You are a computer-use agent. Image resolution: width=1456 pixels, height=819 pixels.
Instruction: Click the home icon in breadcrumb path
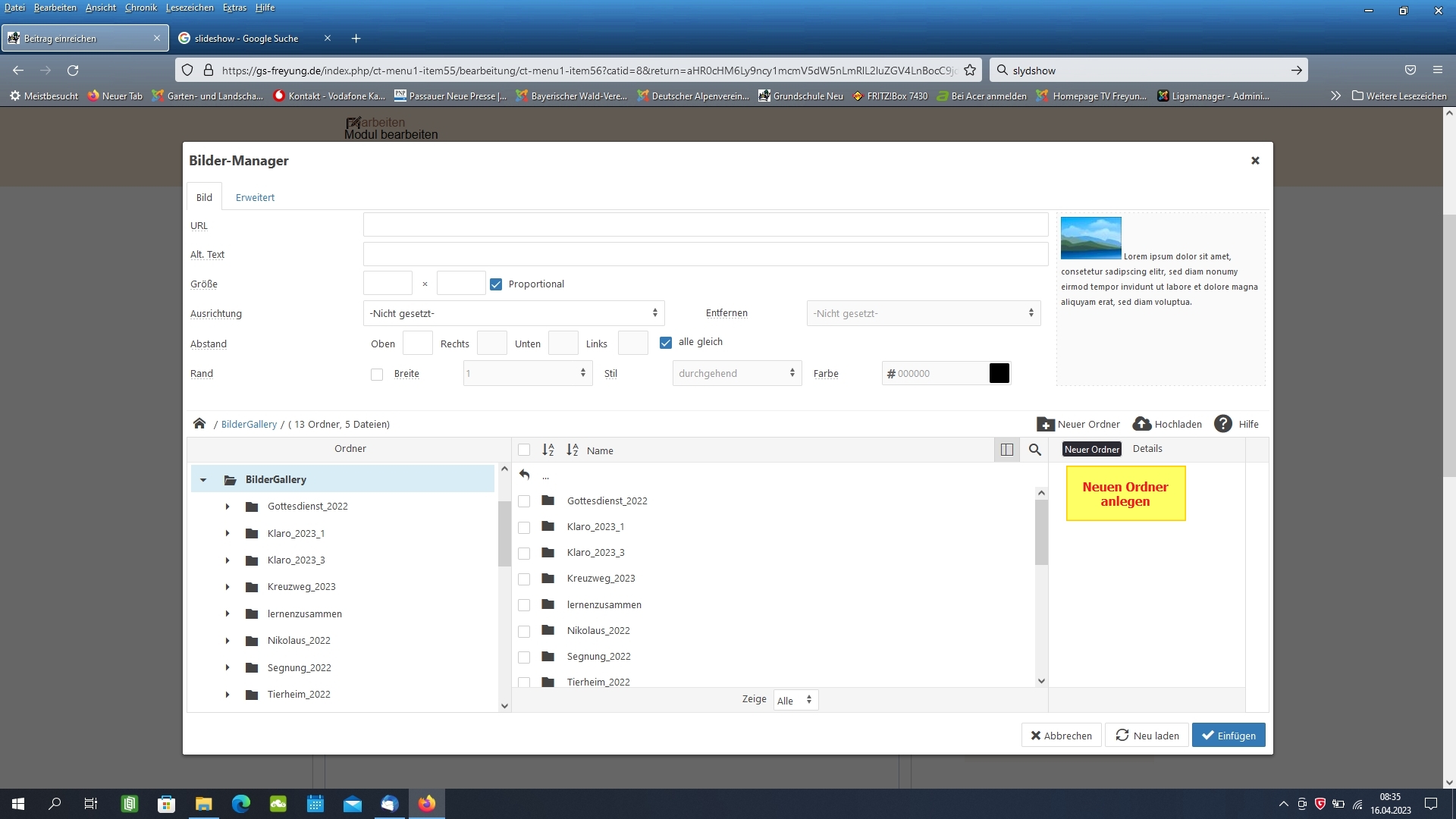tap(199, 423)
